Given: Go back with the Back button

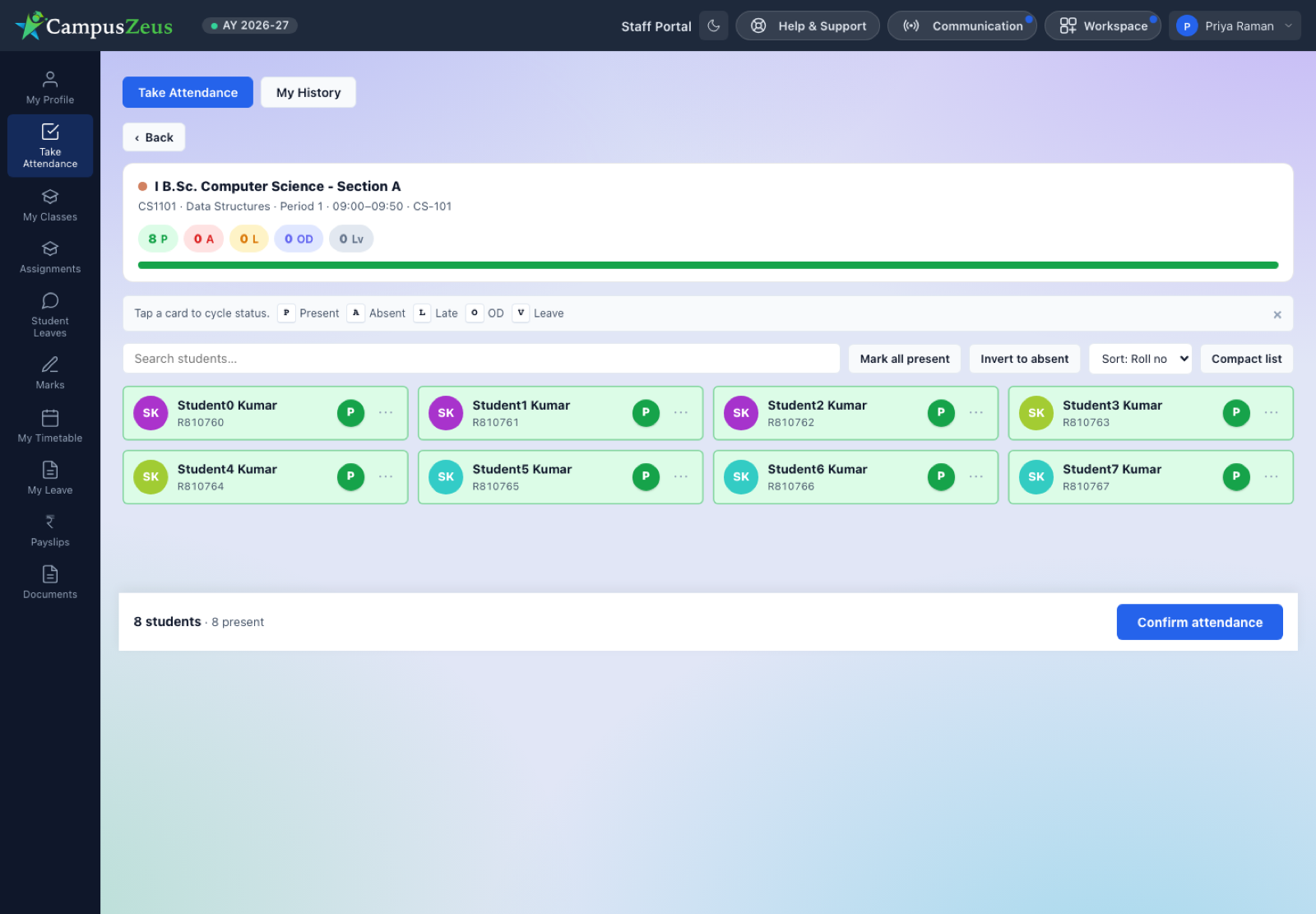Looking at the screenshot, I should click(154, 137).
